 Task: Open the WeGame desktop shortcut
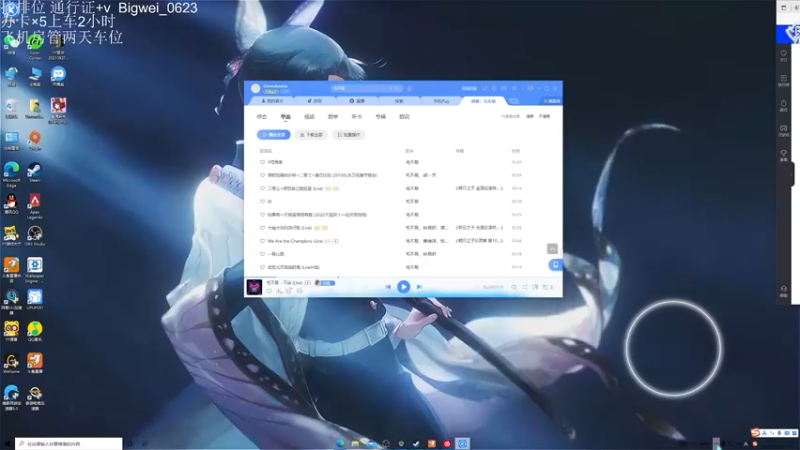point(11,363)
